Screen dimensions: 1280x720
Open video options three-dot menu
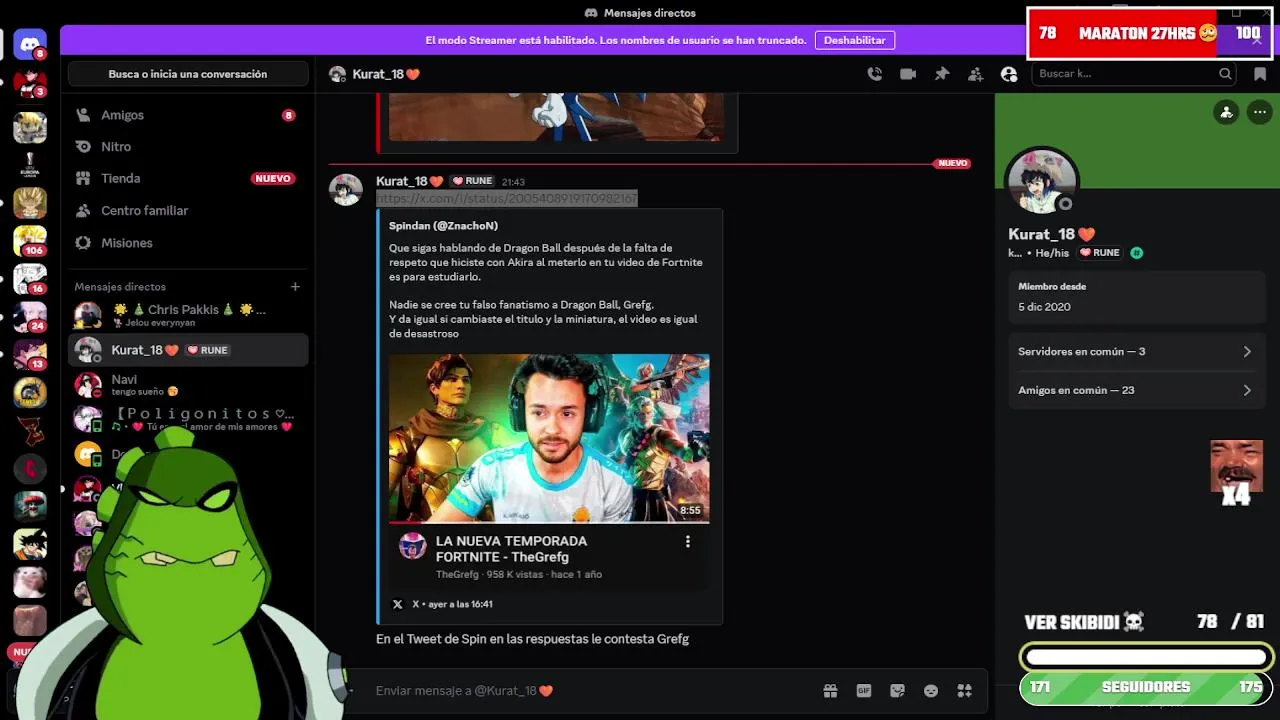[687, 542]
